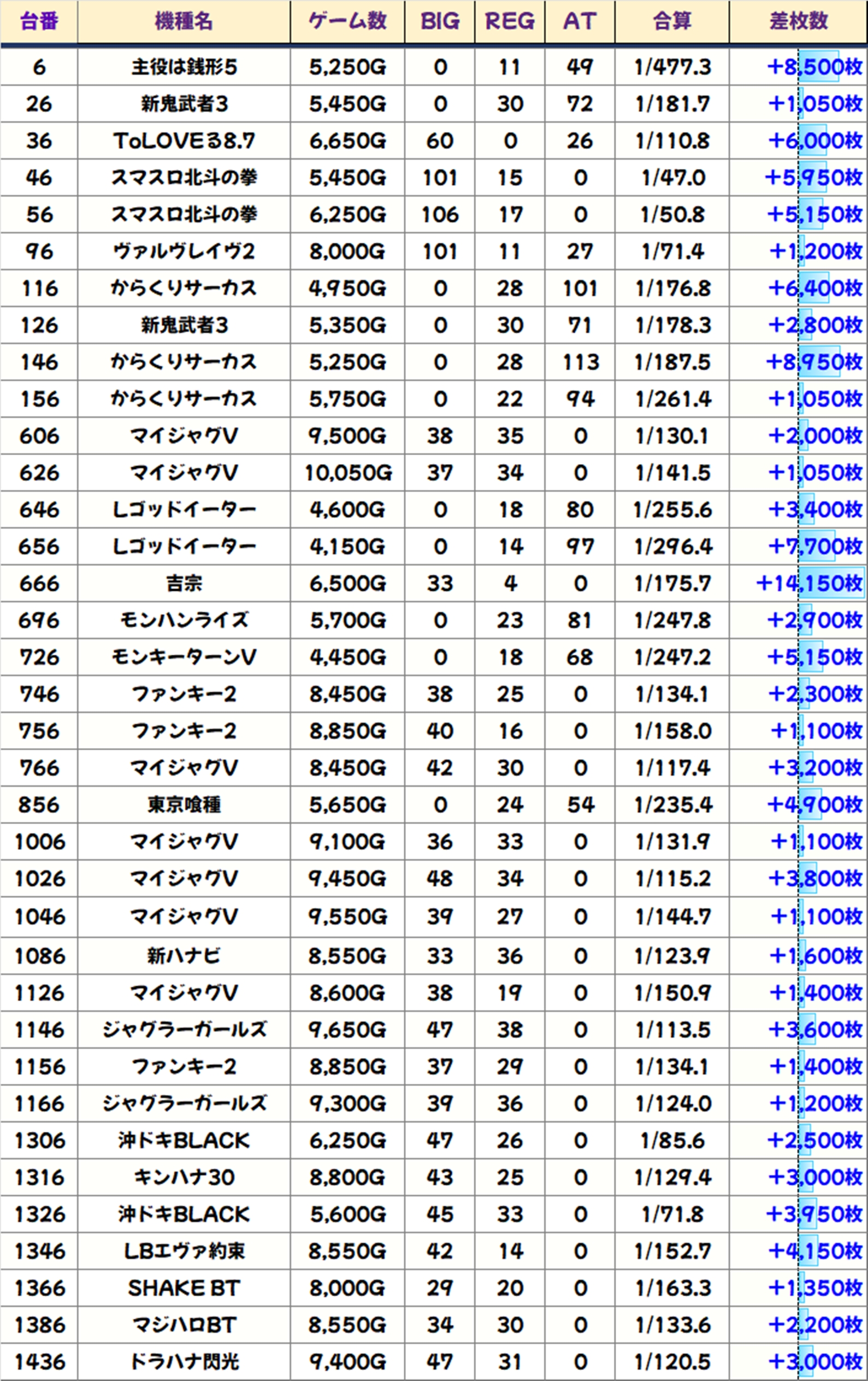
Task: Click the 10,050G game count cell
Action: click(347, 473)
